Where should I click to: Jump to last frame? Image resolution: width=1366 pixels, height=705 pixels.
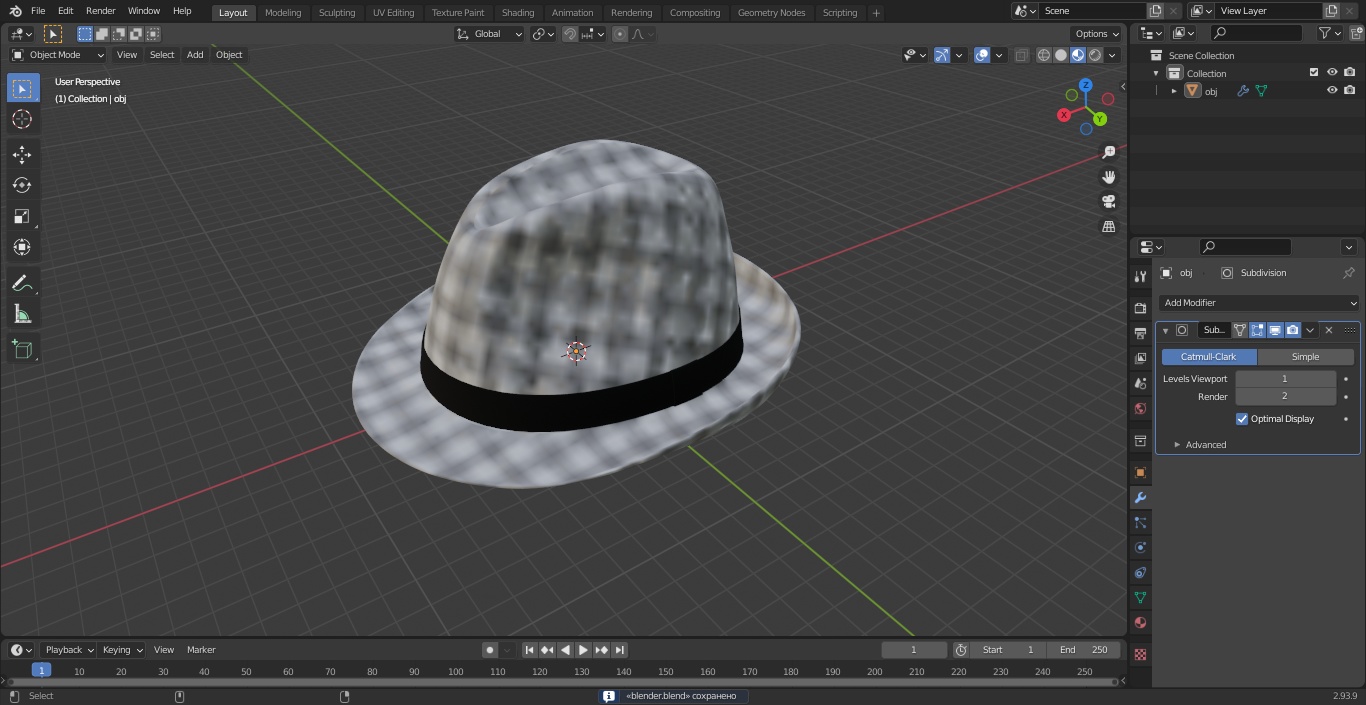point(620,650)
